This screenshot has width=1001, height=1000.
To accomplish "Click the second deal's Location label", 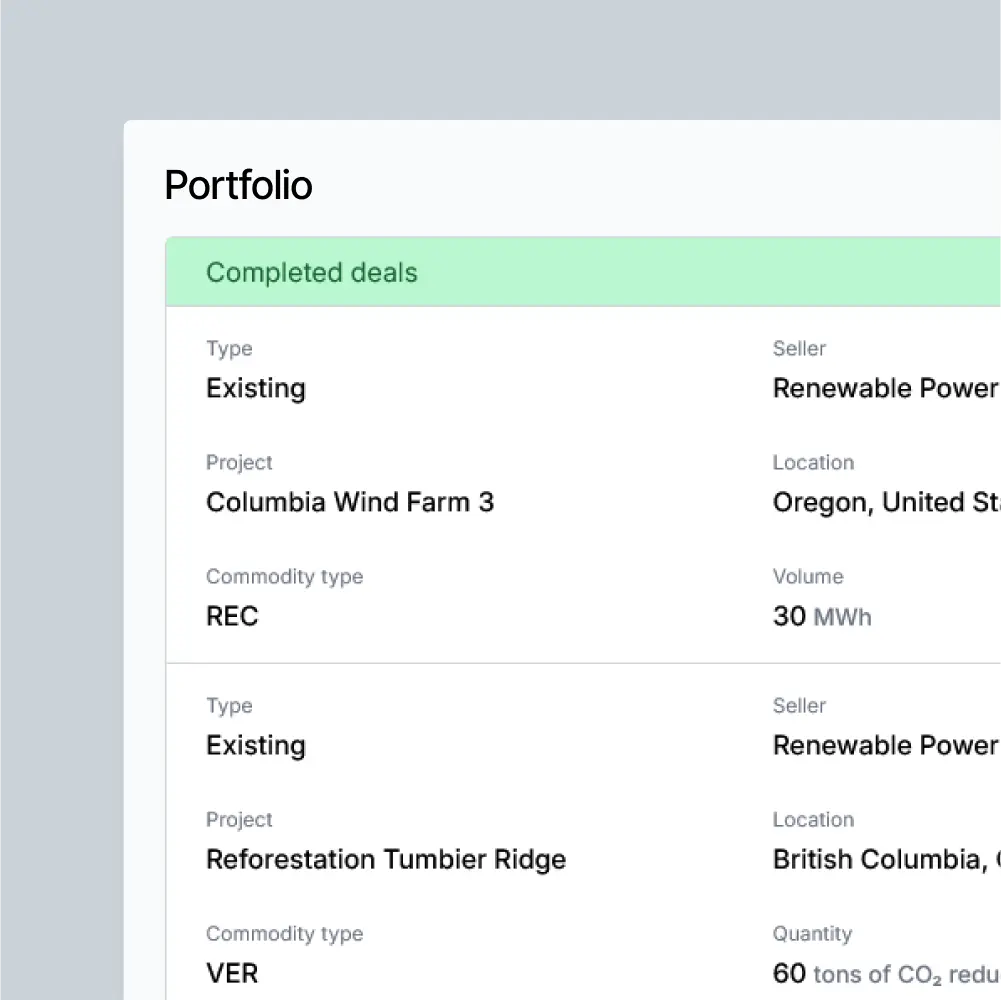I will point(813,820).
